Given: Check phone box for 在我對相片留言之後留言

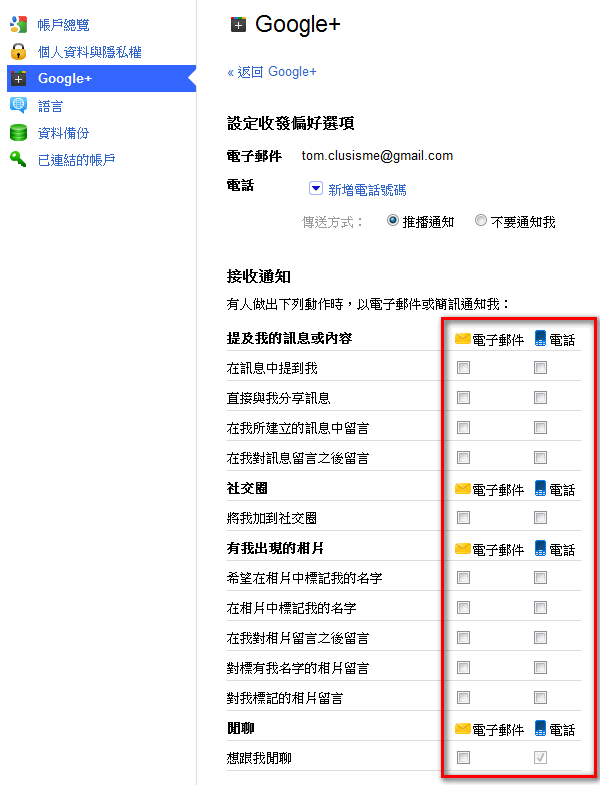Looking at the screenshot, I should [x=540, y=638].
